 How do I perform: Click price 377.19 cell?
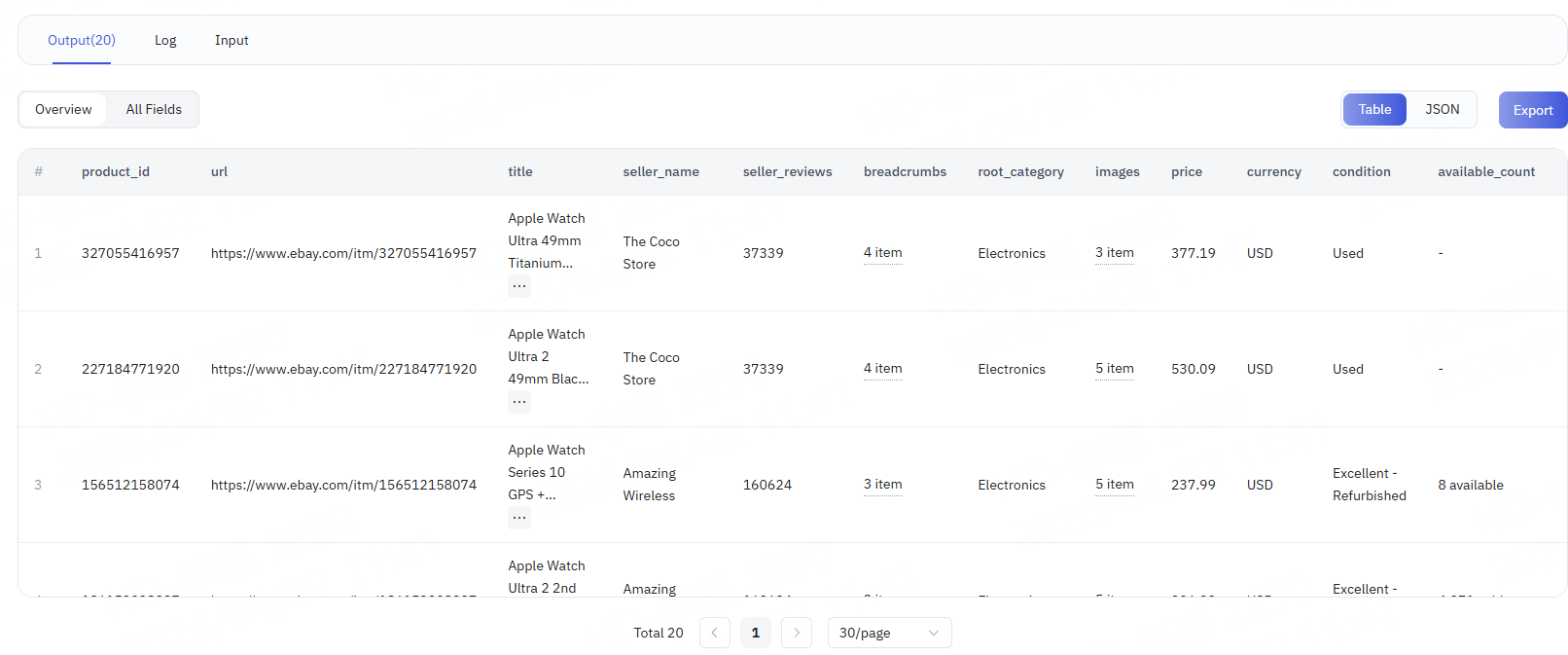click(1194, 253)
